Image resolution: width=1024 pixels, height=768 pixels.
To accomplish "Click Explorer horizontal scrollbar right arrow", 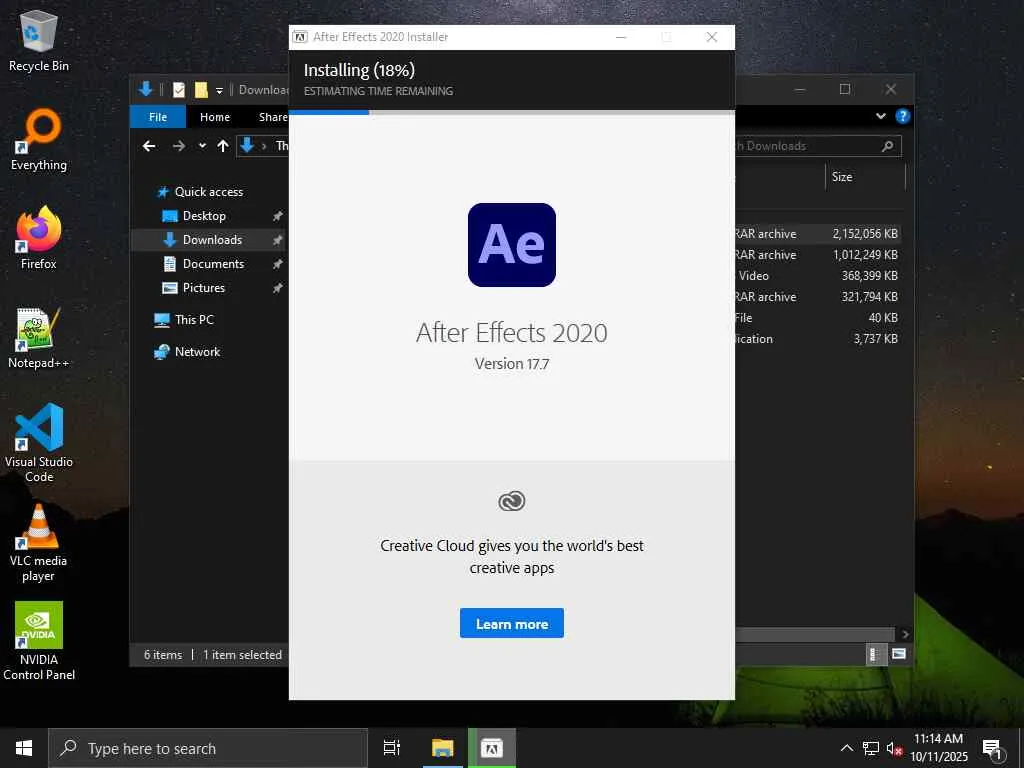I will [904, 634].
